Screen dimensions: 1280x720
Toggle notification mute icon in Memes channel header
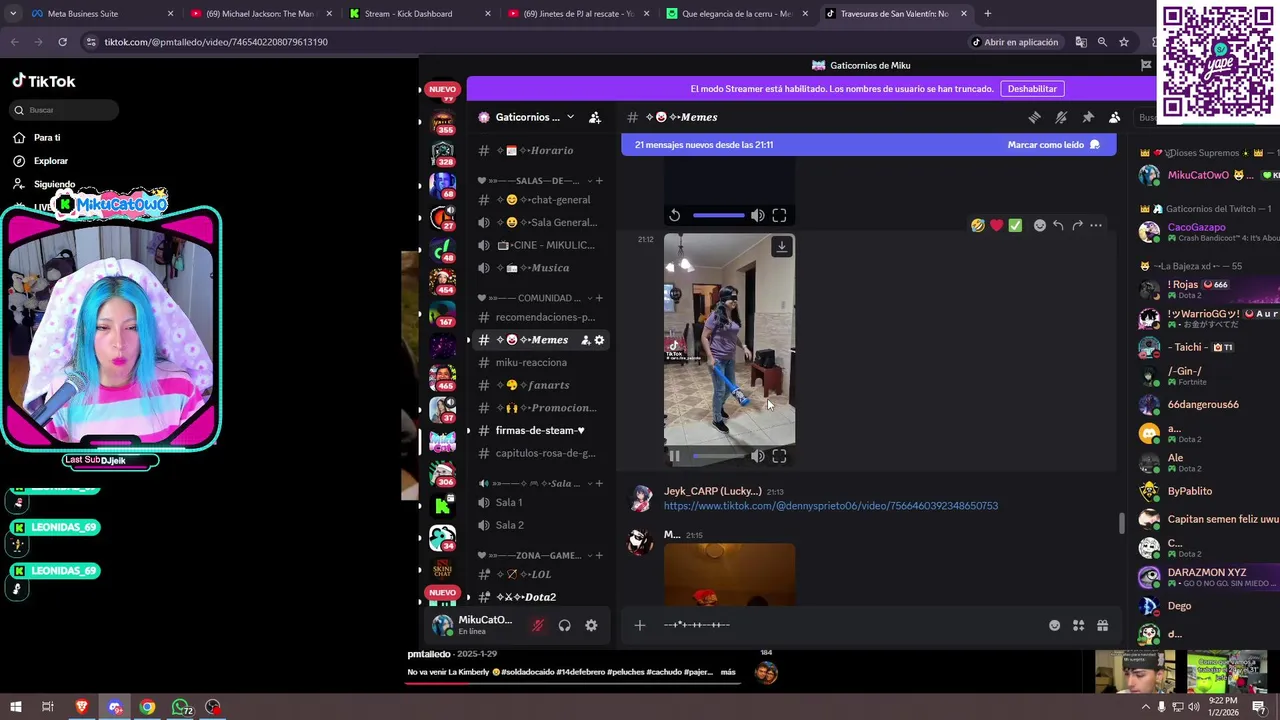1061,117
